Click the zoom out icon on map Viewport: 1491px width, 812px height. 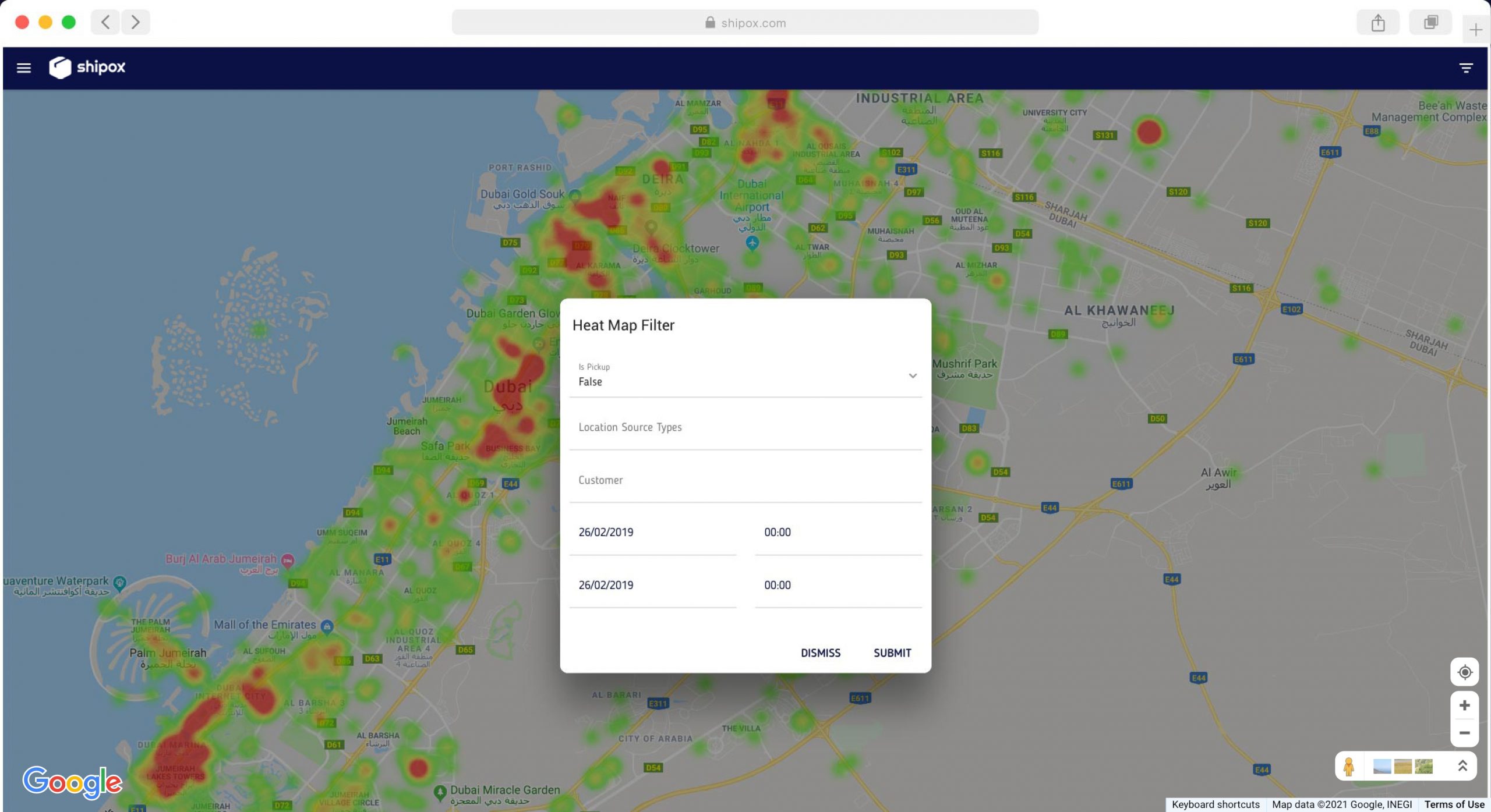[1463, 733]
